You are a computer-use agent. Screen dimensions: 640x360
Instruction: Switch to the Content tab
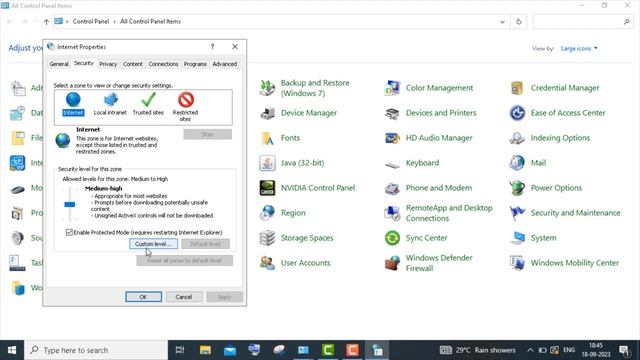tap(133, 64)
